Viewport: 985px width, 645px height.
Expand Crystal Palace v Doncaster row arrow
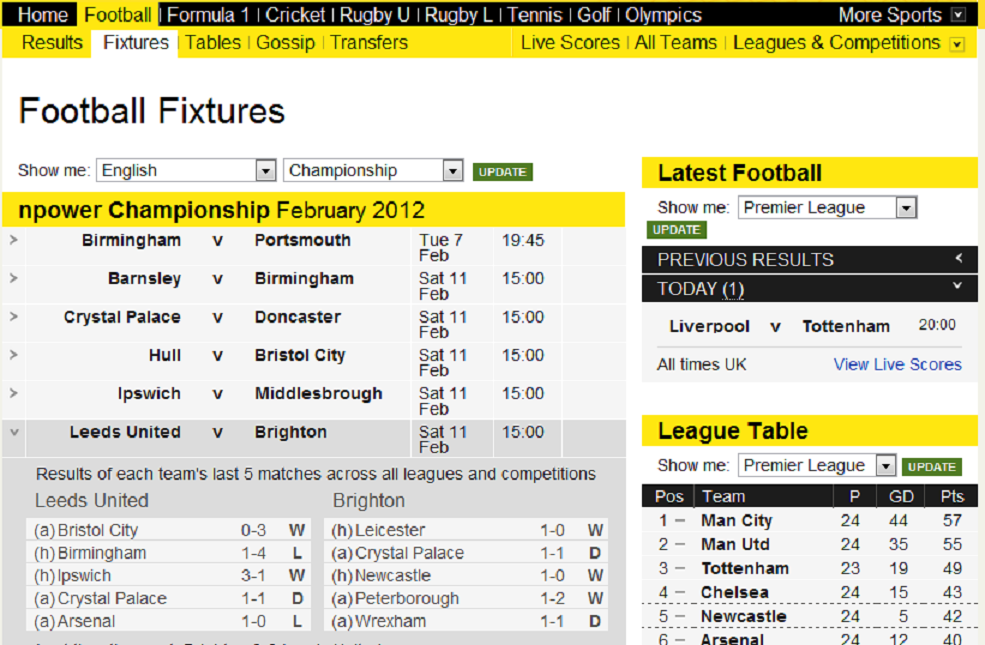(14, 316)
